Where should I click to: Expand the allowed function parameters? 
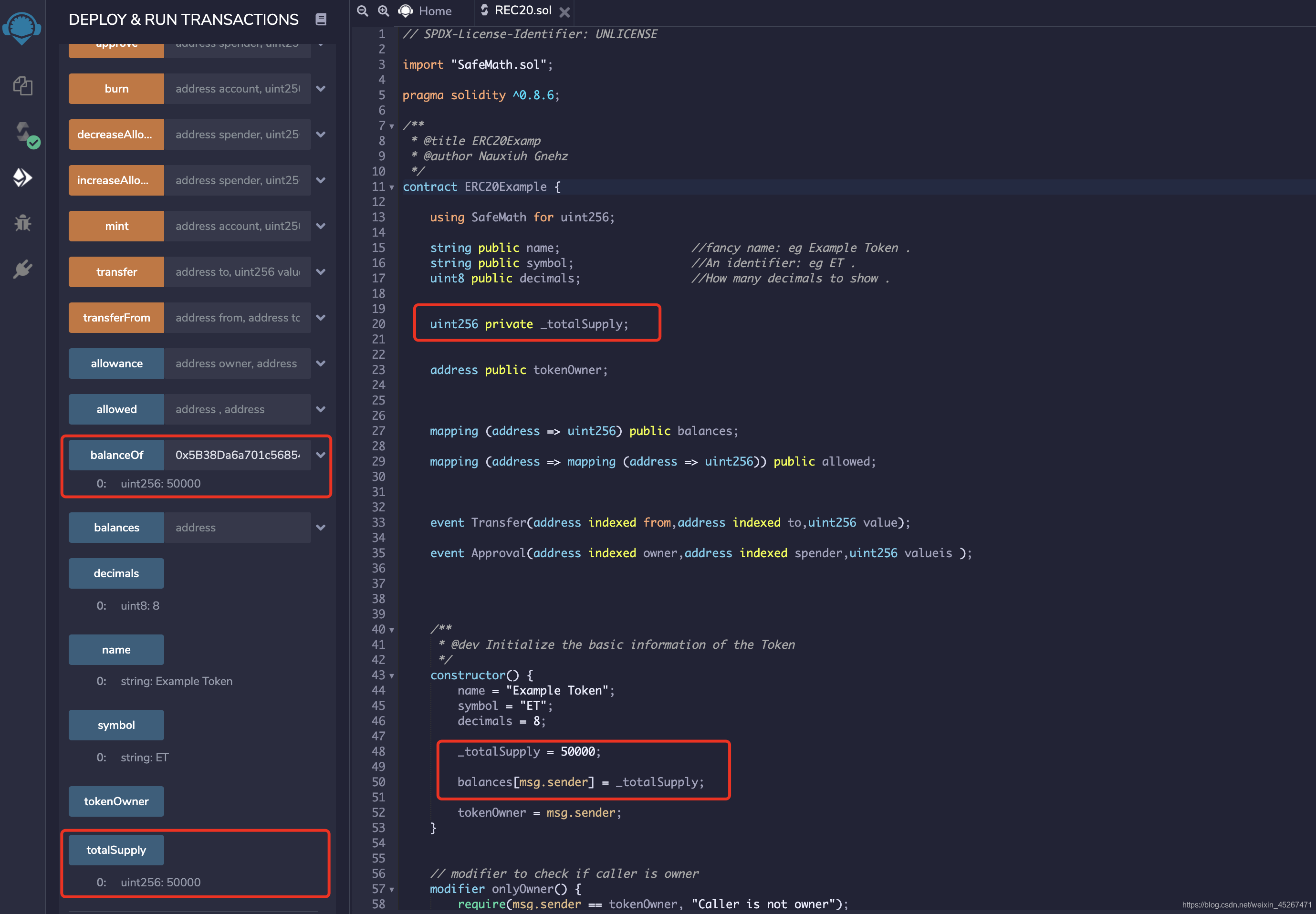tap(321, 409)
